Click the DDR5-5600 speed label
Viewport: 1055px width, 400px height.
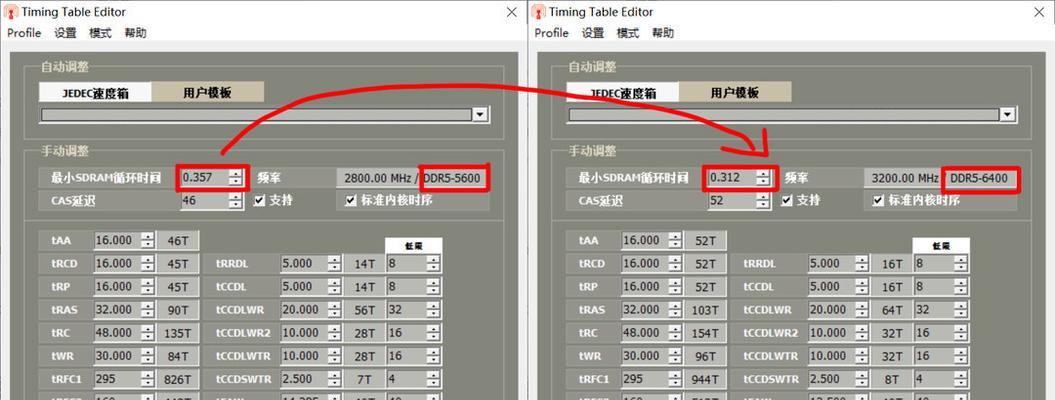[x=452, y=178]
